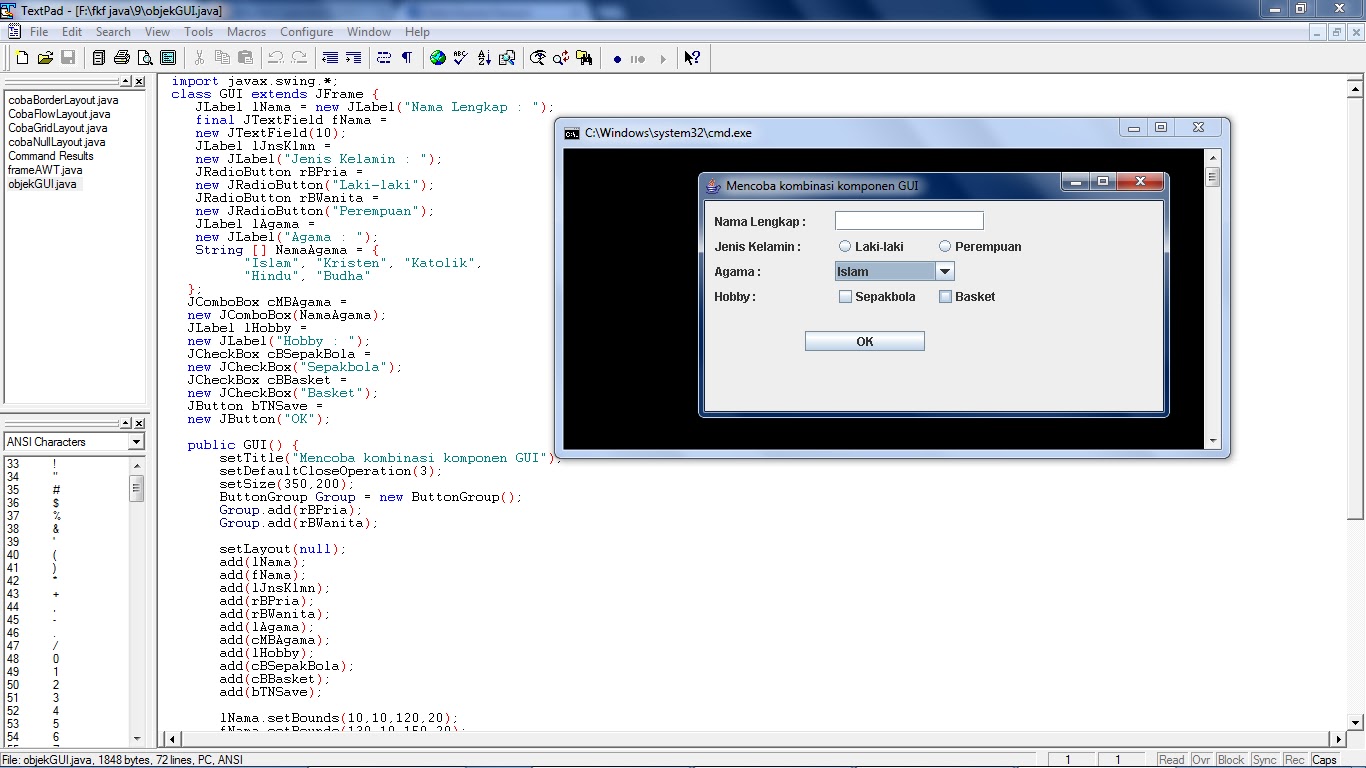The width and height of the screenshot is (1366, 768).
Task: Click Find in Files binoculars icon
Action: [x=584, y=58]
